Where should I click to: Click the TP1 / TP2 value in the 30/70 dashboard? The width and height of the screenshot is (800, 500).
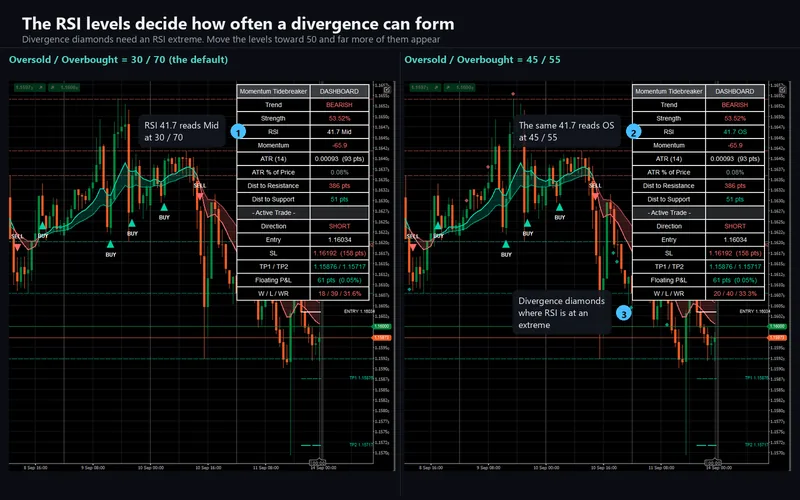click(x=339, y=267)
